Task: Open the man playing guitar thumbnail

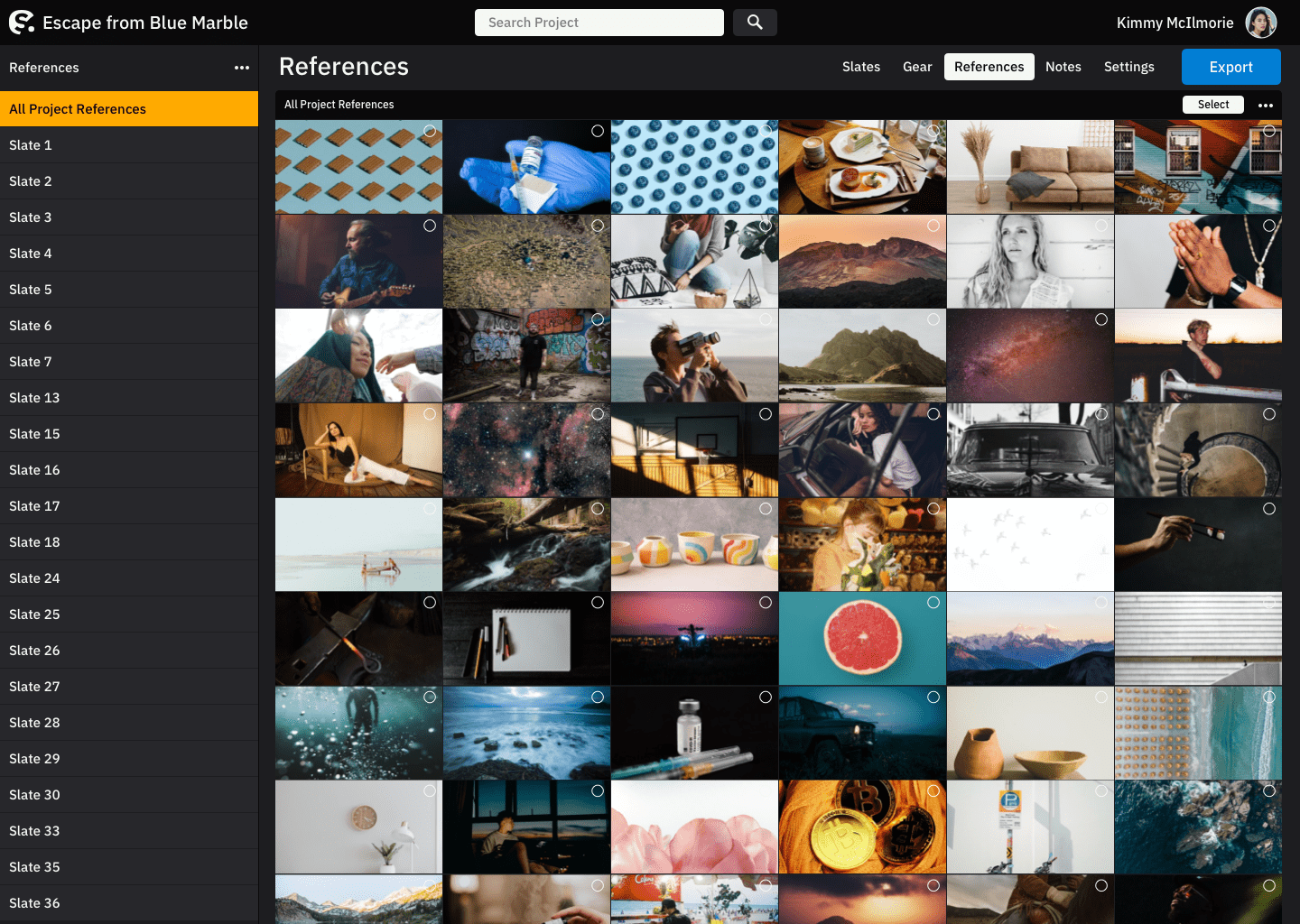Action: (x=358, y=262)
